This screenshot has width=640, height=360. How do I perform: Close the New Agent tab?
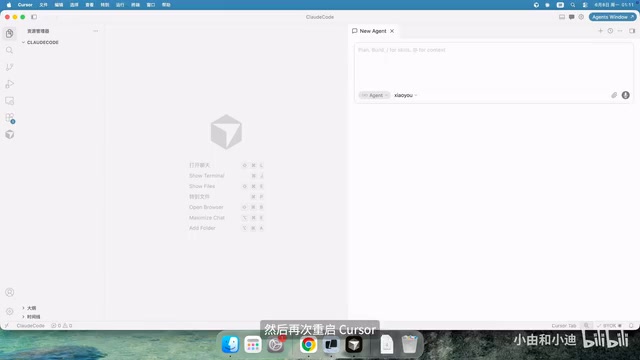coord(392,31)
